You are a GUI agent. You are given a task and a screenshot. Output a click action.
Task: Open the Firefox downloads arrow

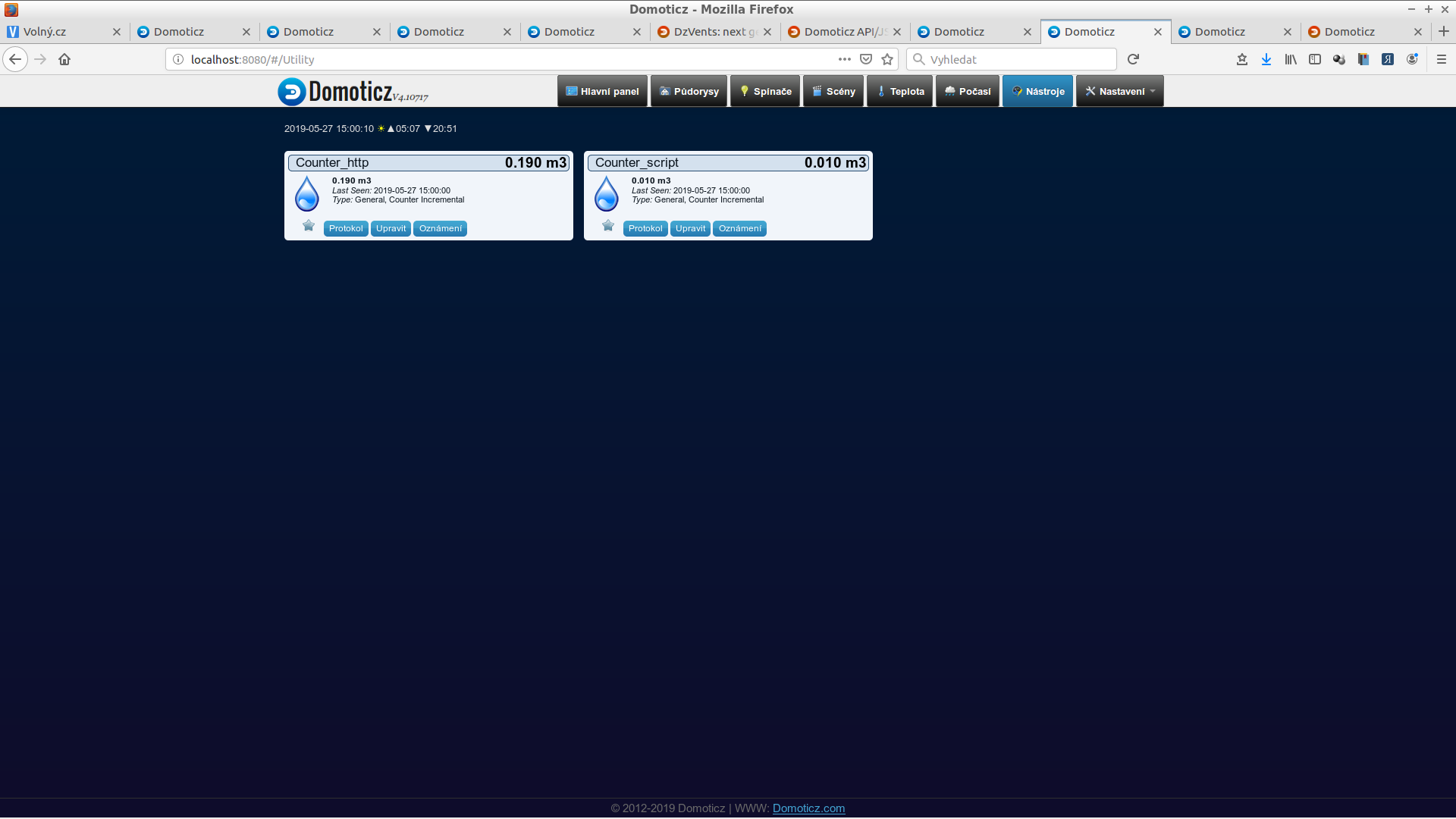coord(1266,59)
